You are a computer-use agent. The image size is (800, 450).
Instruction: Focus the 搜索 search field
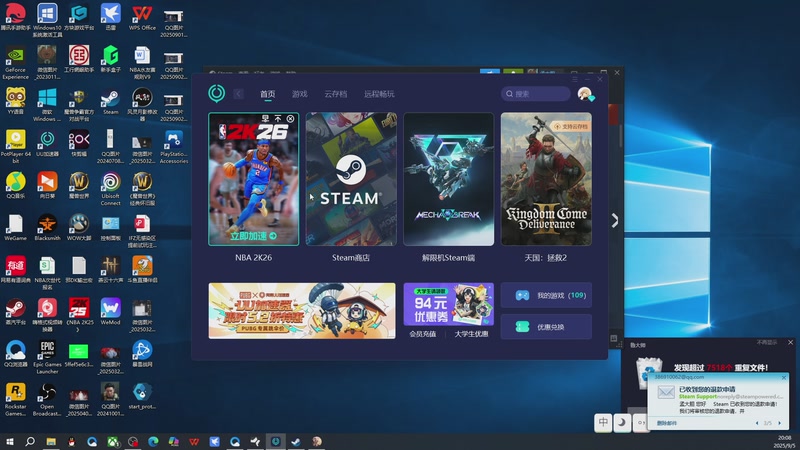point(536,94)
